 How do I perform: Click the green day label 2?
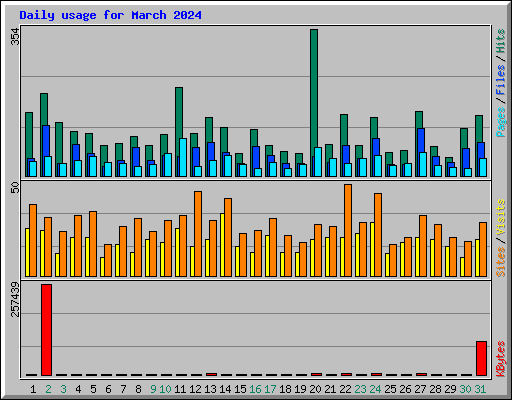coord(48,389)
